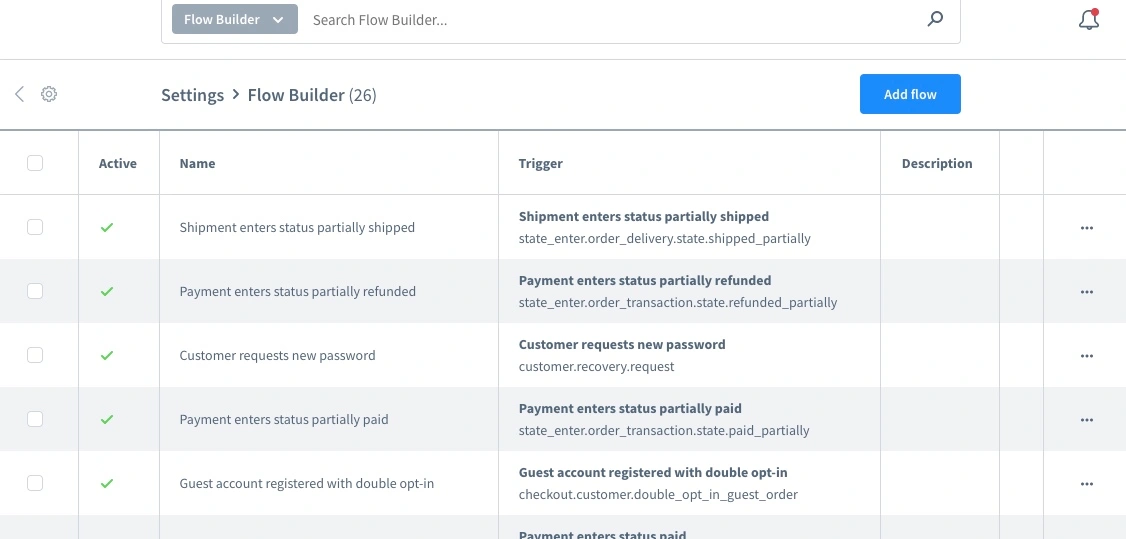Open actions menu for Shipment partially shipped flow
The height and width of the screenshot is (539, 1126).
[1086, 228]
